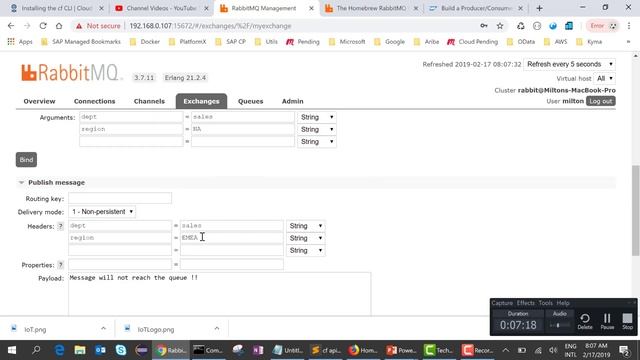The image size is (640, 360).
Task: Go to the Queues tab
Action: pos(250,101)
